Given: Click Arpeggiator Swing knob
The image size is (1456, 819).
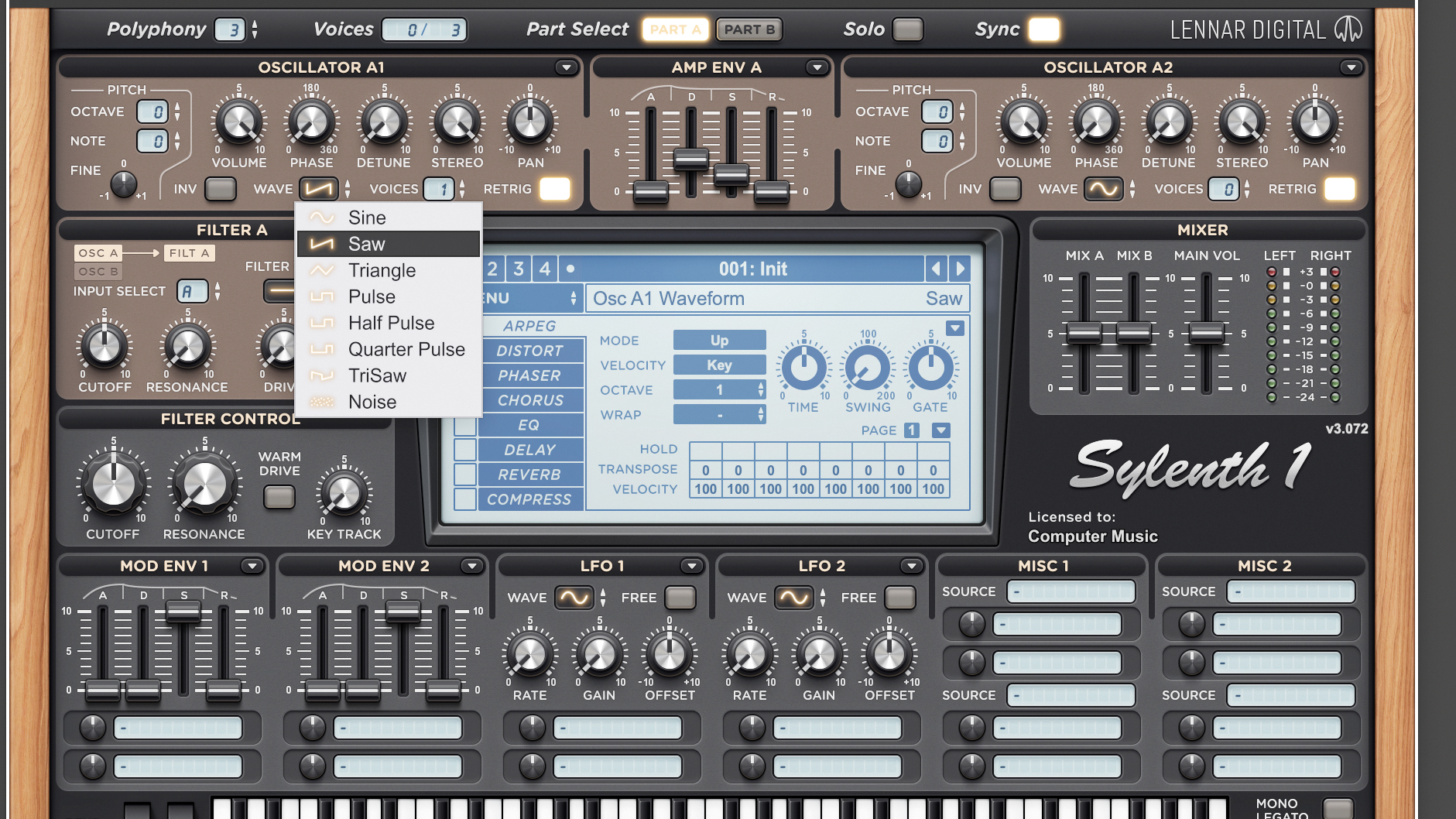Looking at the screenshot, I should point(868,368).
